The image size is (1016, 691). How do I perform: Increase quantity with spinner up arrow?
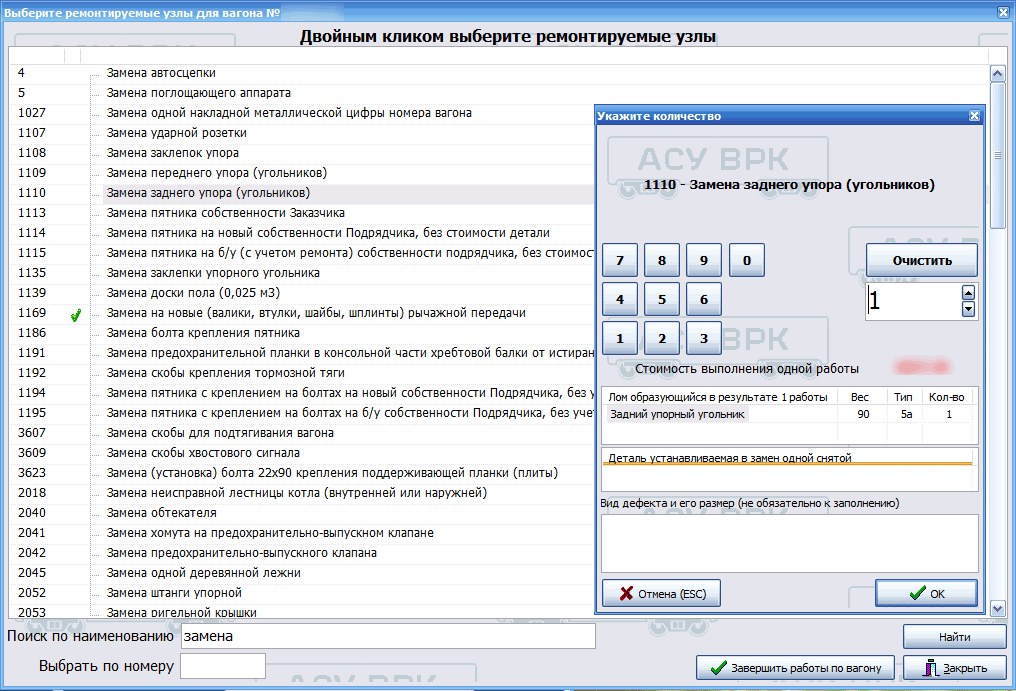click(x=968, y=292)
